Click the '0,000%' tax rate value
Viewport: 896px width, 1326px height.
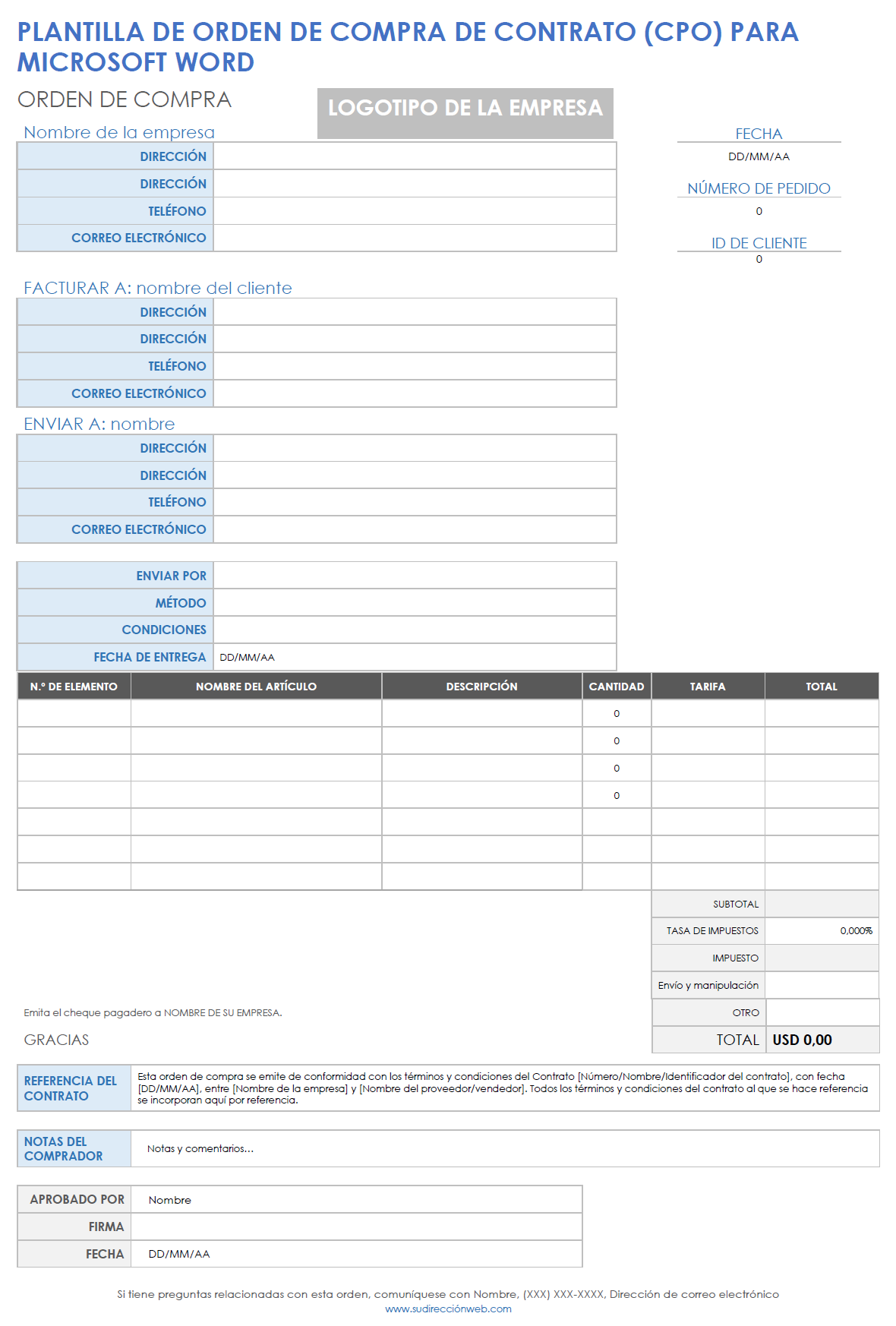(856, 930)
